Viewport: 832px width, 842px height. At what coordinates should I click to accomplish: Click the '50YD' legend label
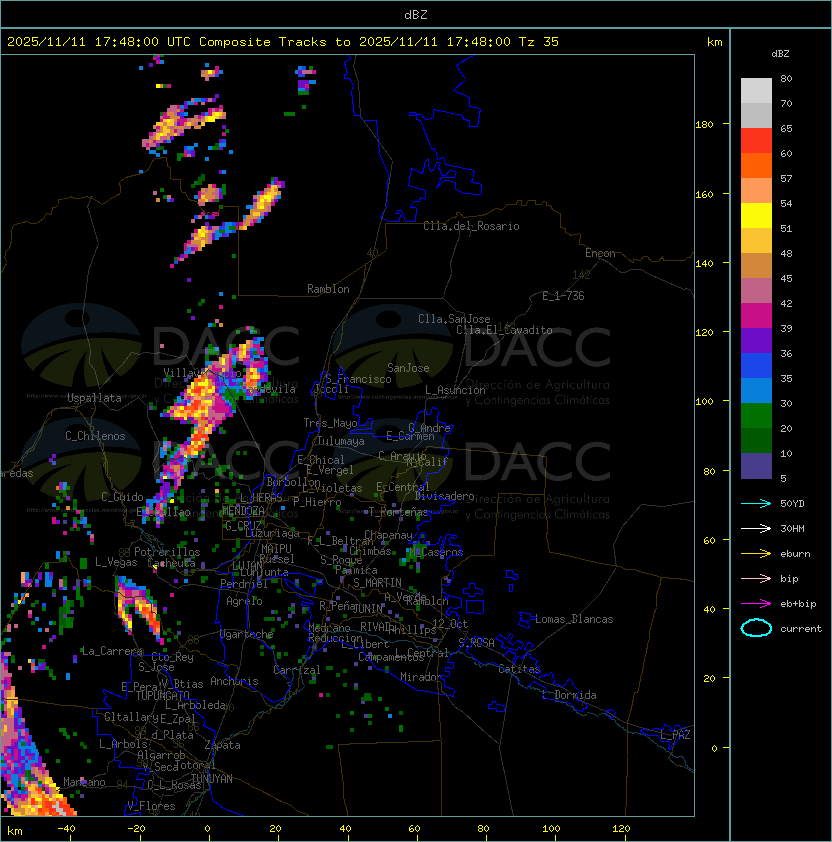792,504
